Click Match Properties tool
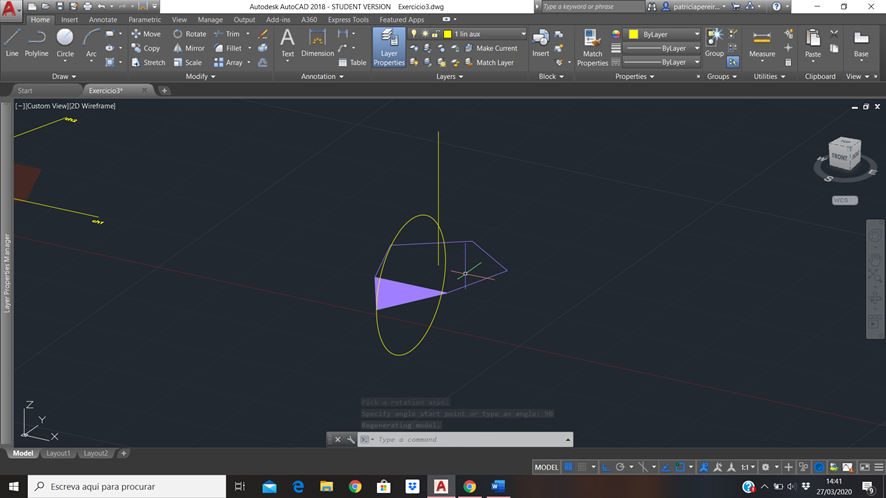This screenshot has width=886, height=498. [x=592, y=47]
